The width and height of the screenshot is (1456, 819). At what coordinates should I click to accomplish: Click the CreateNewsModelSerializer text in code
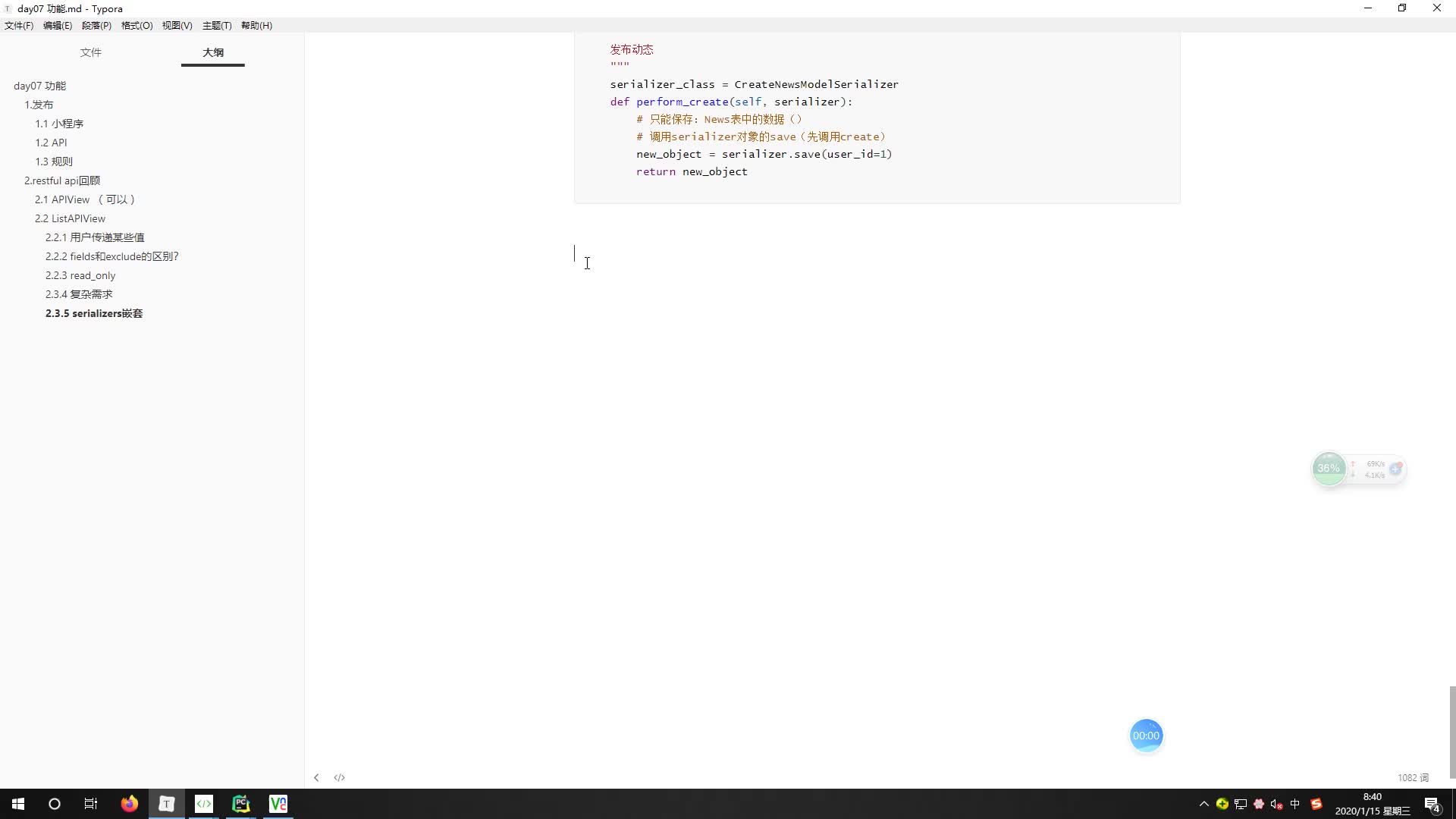click(816, 84)
